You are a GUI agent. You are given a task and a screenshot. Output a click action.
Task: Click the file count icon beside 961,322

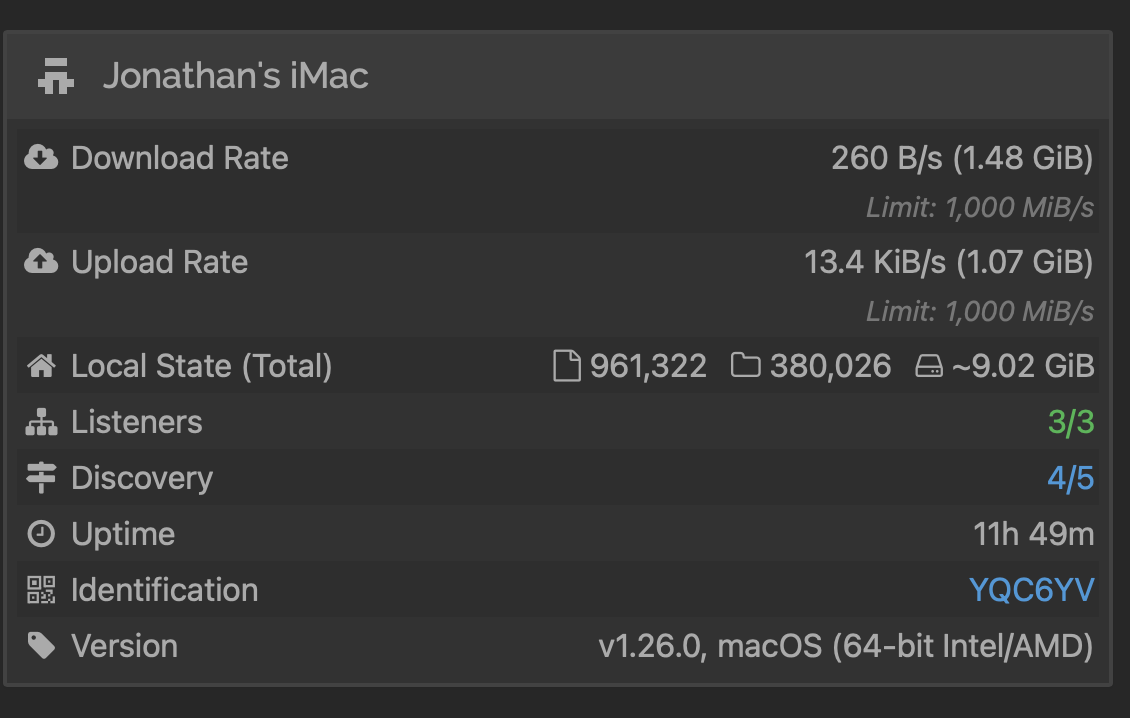(566, 365)
